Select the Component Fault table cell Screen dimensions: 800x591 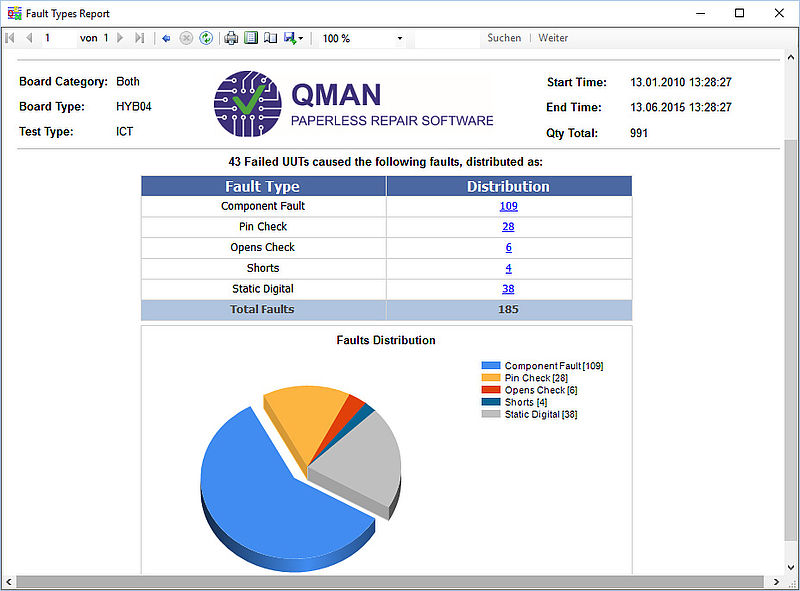pos(263,206)
